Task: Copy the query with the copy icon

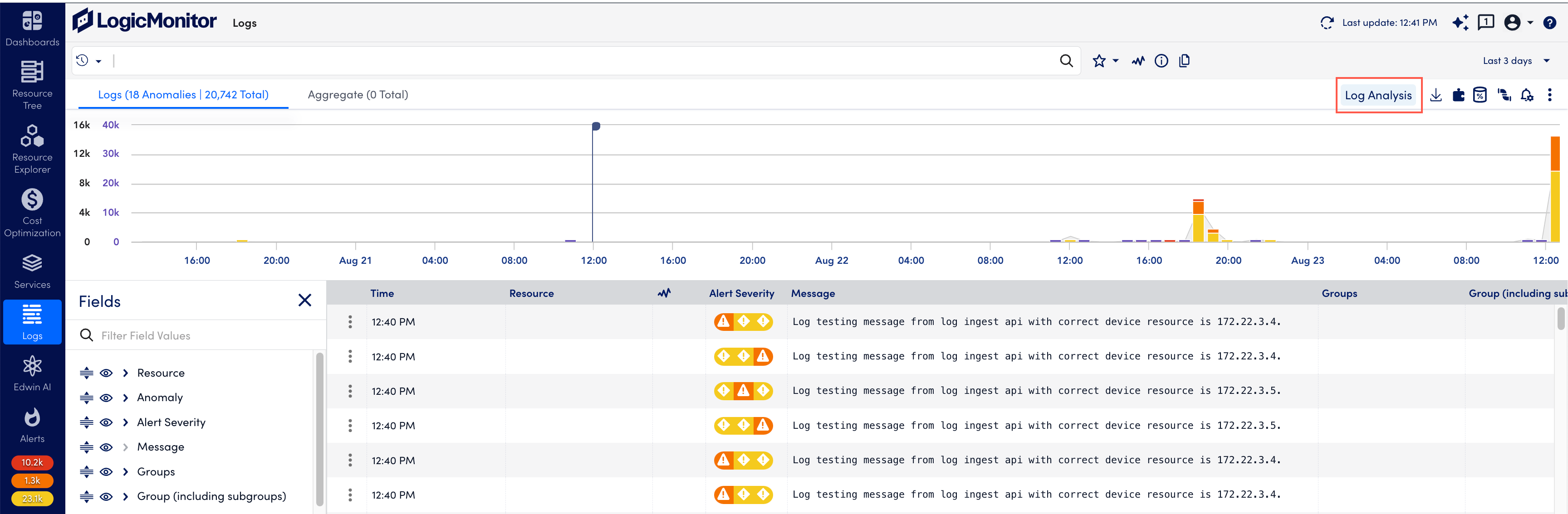Action: tap(1185, 61)
